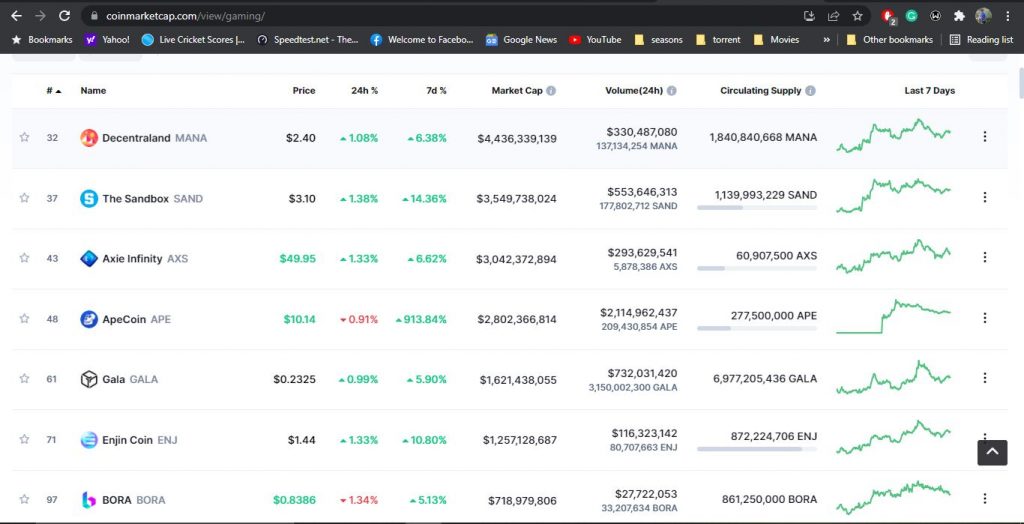Bookmark this page with star icon

(x=857, y=16)
